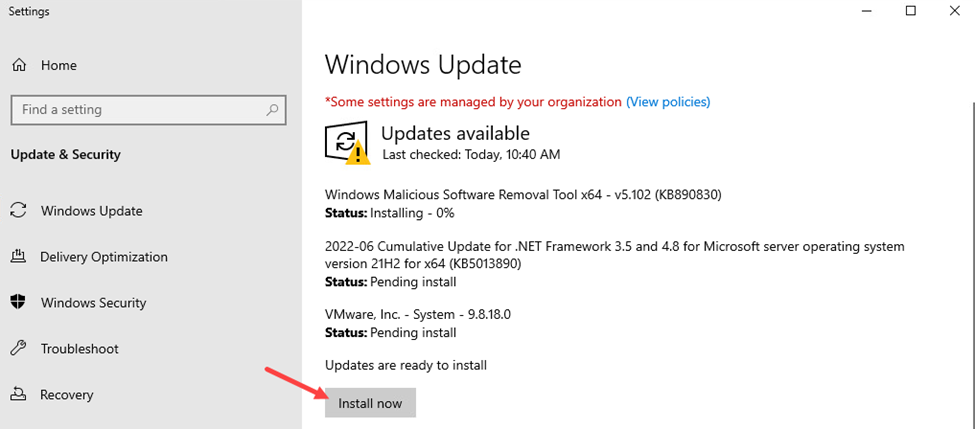975x429 pixels.
Task: Click the VMware, Inc. System update entry
Action: 418,314
